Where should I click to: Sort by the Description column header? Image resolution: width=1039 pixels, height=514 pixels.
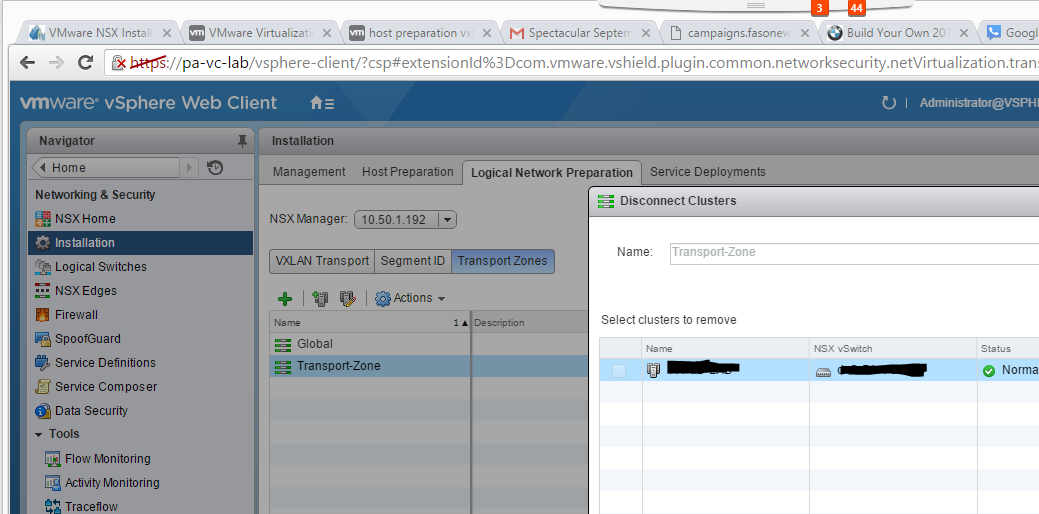[x=530, y=323]
